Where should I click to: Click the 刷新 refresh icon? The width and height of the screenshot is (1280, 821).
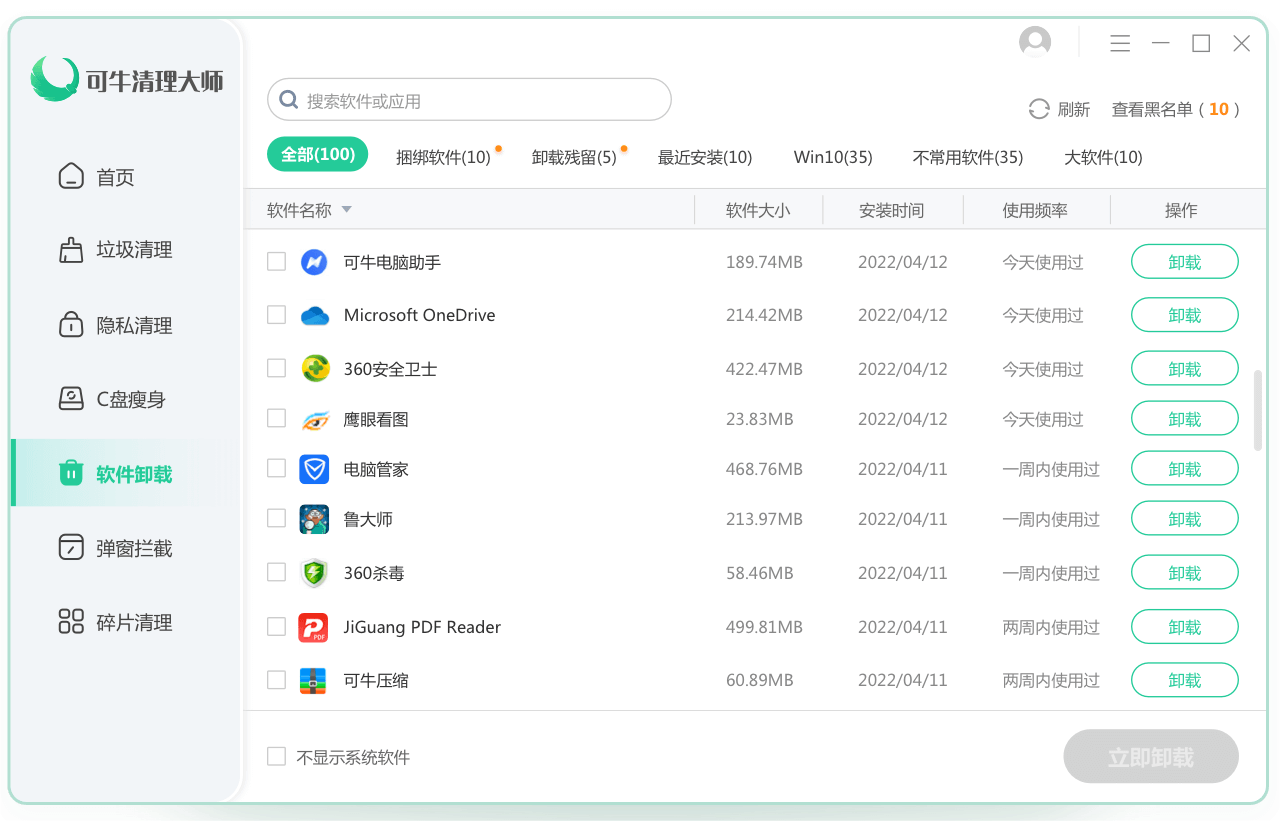pyautogui.click(x=1039, y=109)
